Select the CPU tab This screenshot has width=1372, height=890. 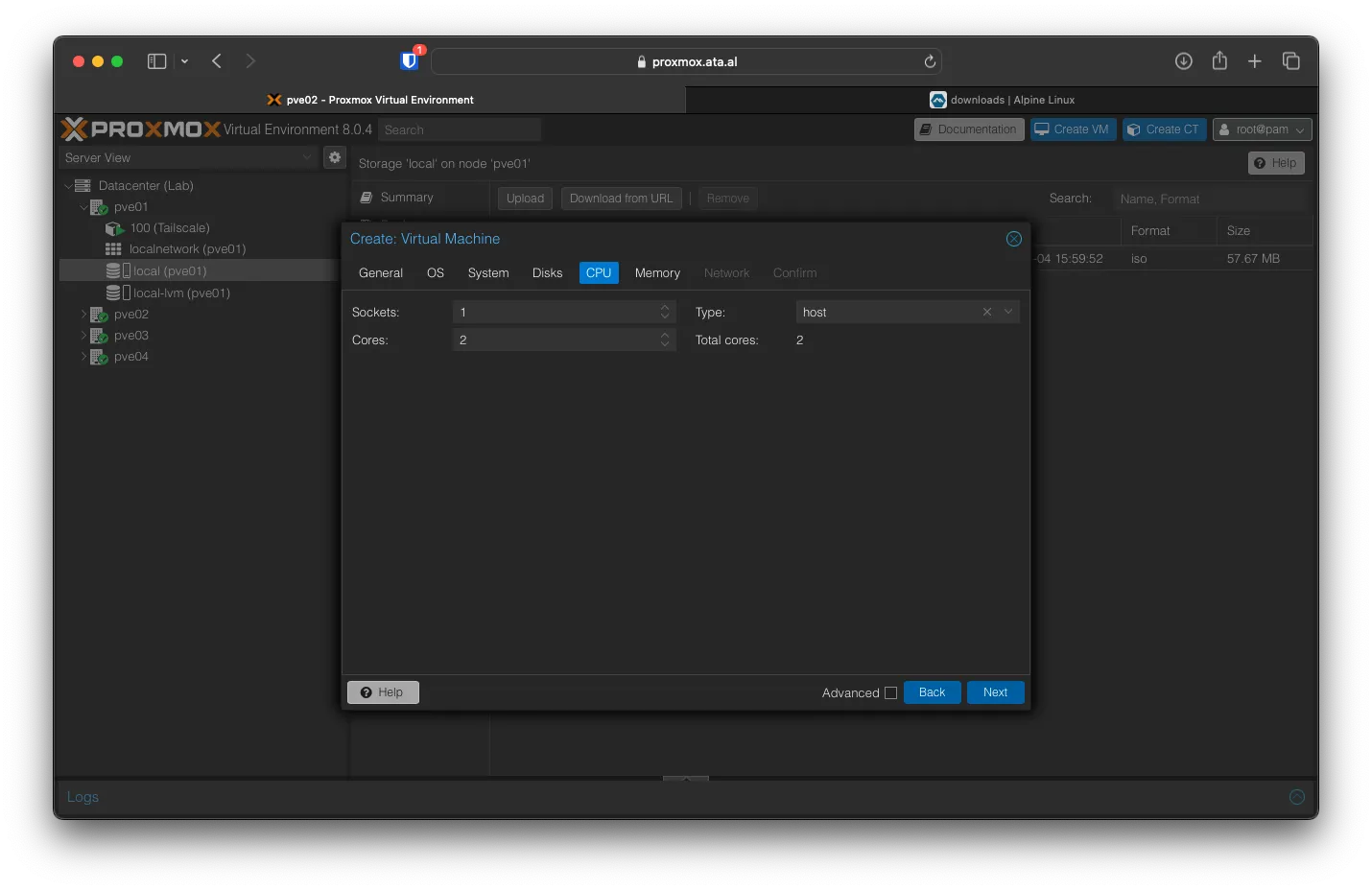coord(599,273)
